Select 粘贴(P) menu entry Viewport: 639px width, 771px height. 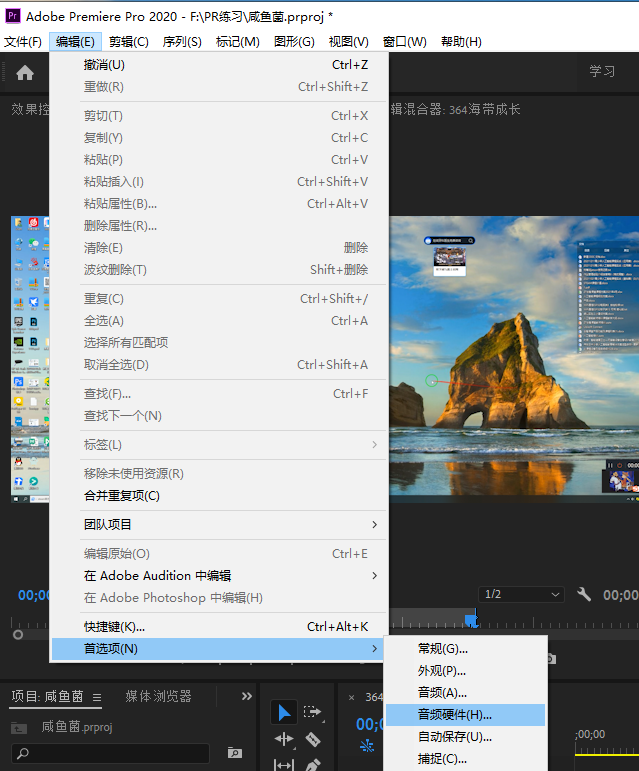[x=218, y=160]
